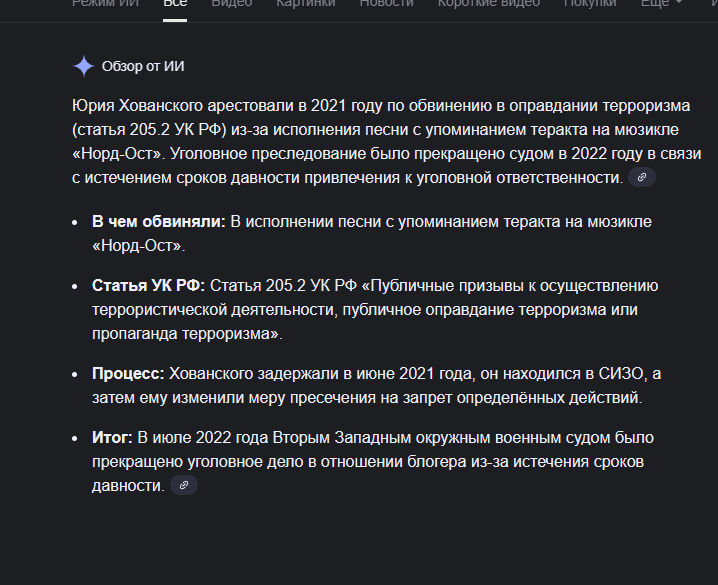Open the Короткие видео tab
The image size is (718, 585).
[489, 4]
